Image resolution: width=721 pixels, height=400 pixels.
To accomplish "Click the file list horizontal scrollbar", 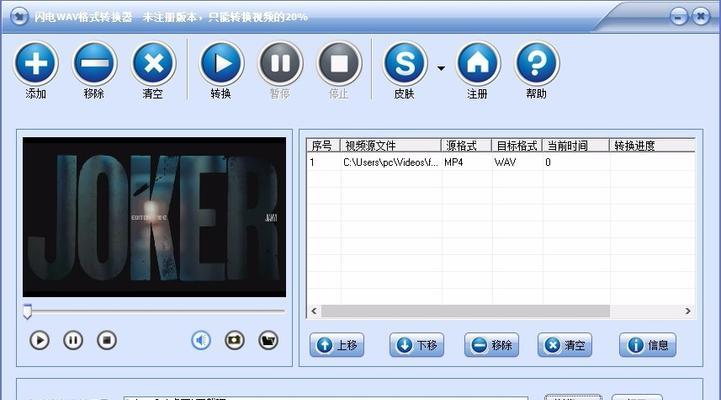I will pos(465,311).
